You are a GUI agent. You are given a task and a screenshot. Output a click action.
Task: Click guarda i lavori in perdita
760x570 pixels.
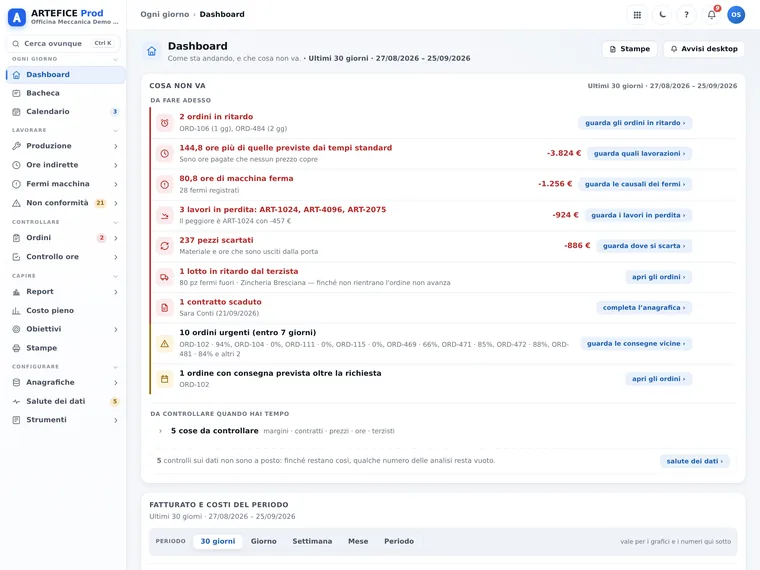tap(638, 215)
